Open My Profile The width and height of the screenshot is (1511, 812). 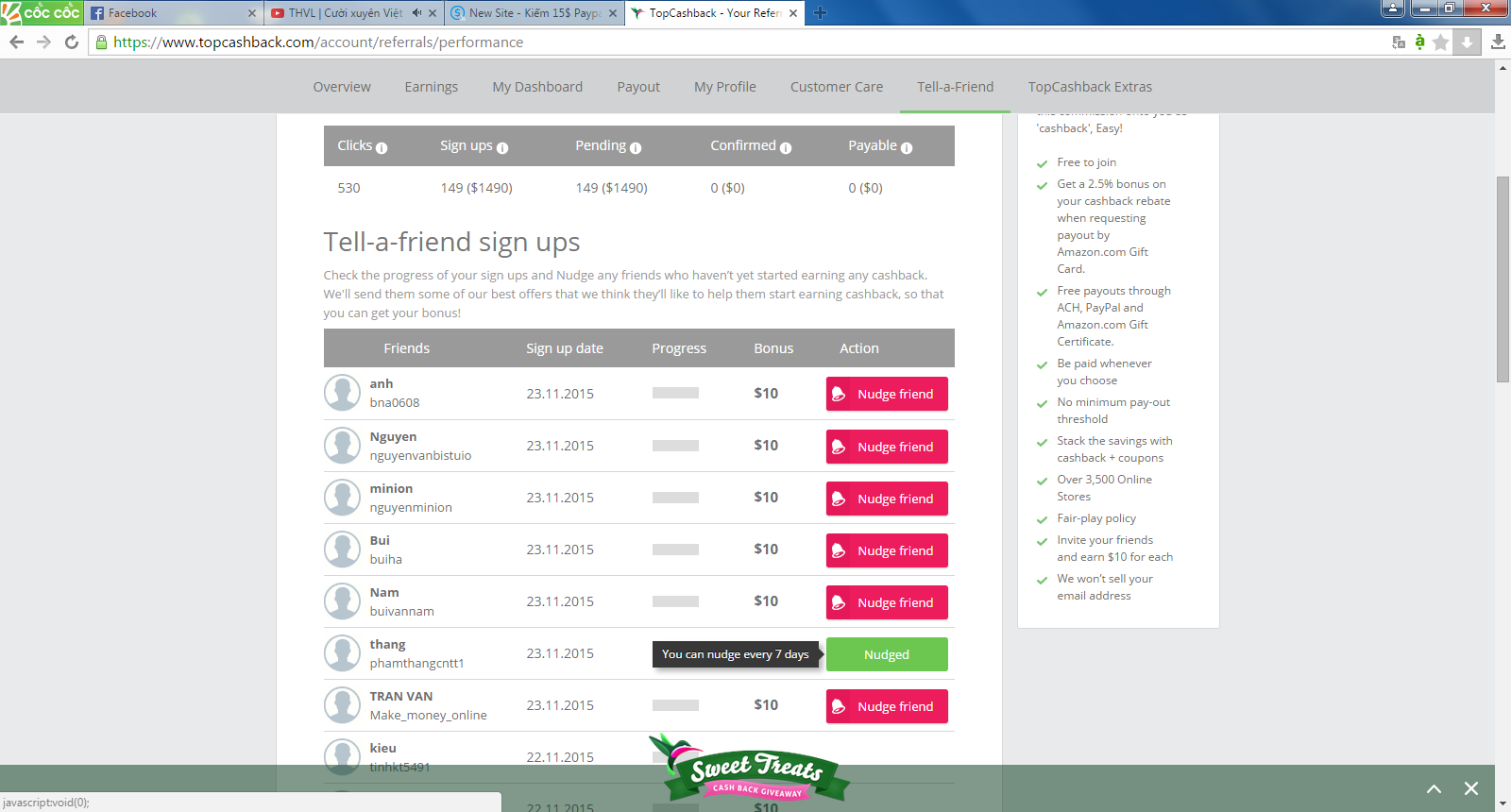[725, 87]
